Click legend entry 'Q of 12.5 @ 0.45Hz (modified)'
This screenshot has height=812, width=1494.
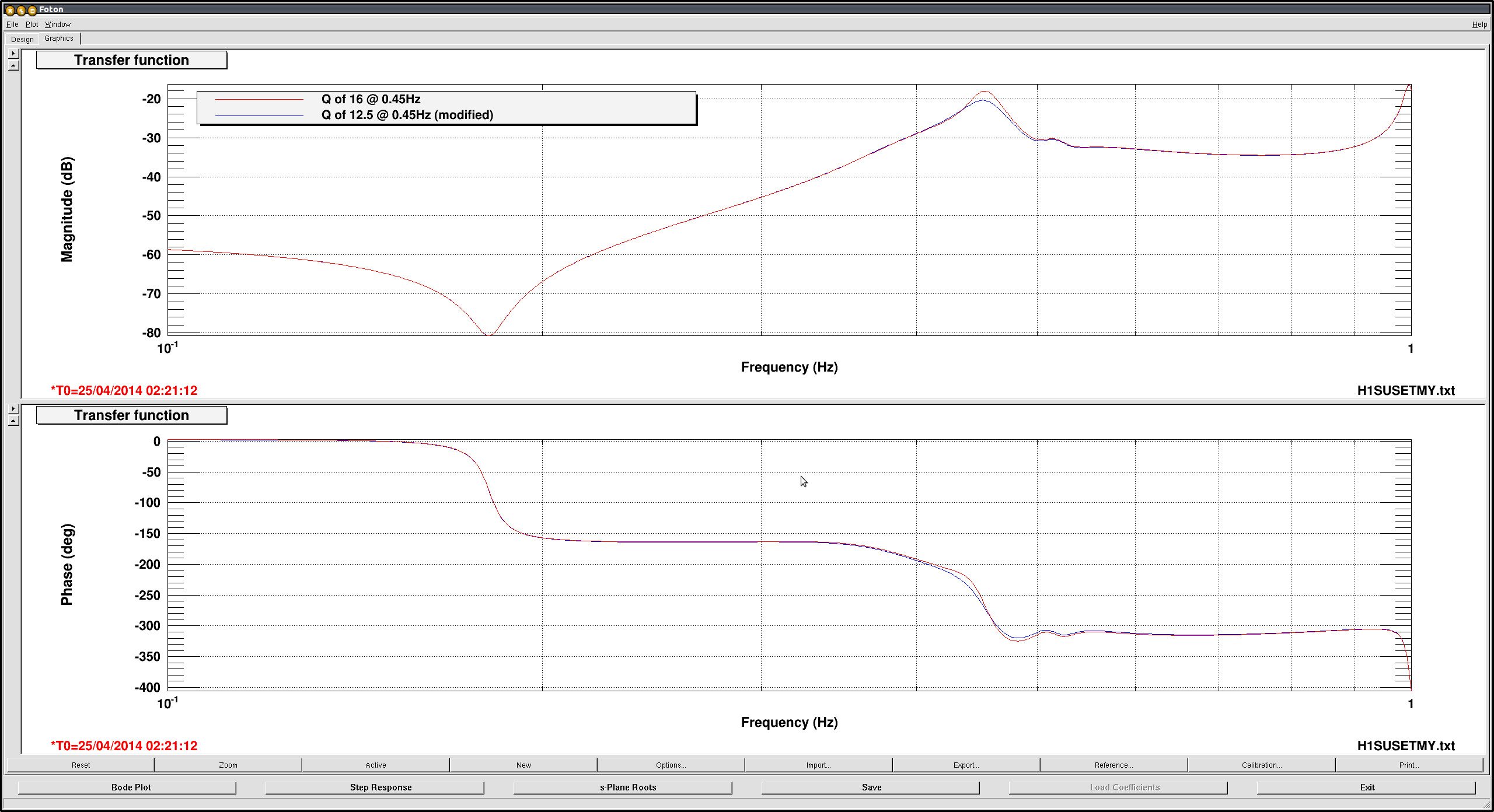click(x=407, y=115)
